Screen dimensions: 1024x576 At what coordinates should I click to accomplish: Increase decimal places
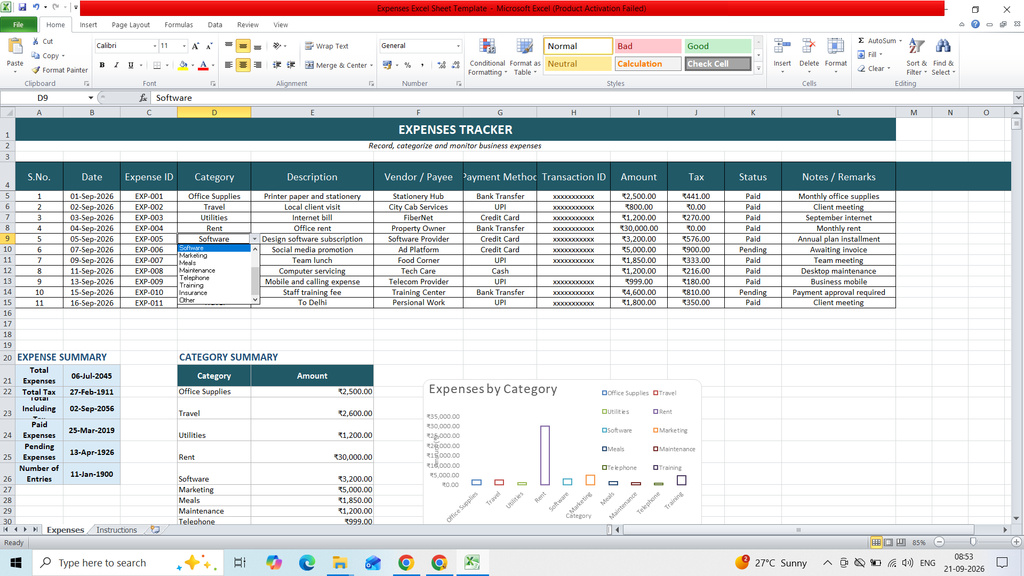point(441,65)
